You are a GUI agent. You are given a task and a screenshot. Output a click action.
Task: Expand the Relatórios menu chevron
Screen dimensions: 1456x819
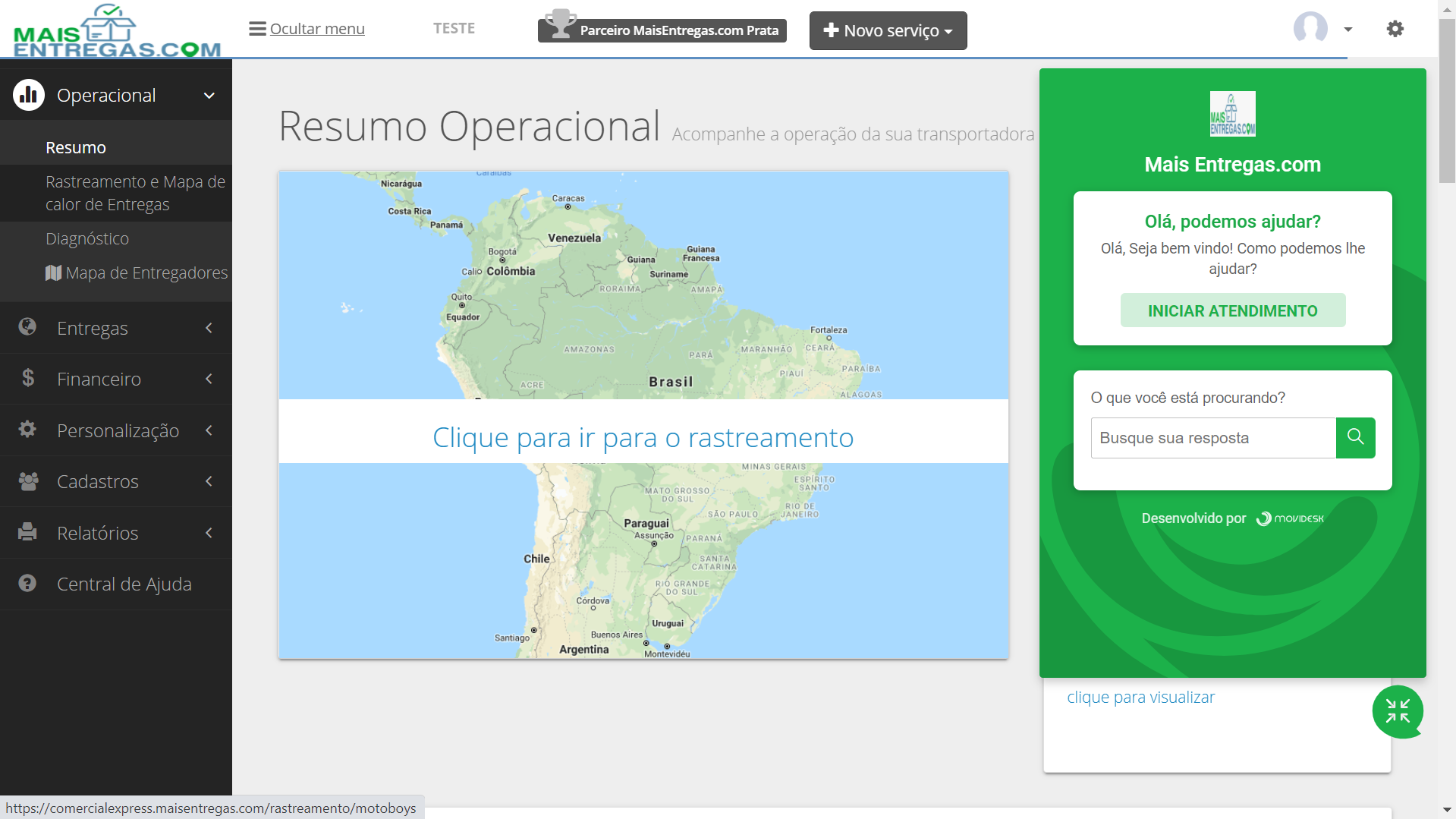[209, 533]
